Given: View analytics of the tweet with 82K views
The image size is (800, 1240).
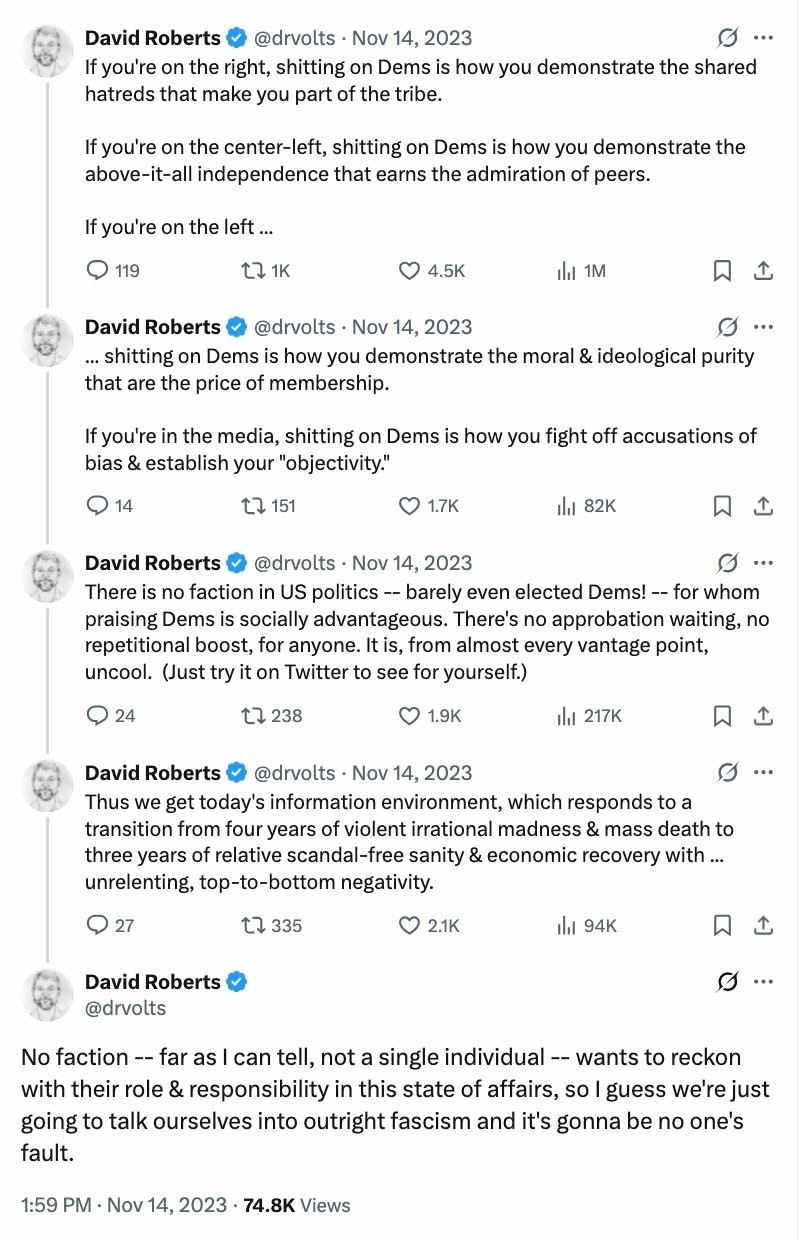Looking at the screenshot, I should (586, 506).
